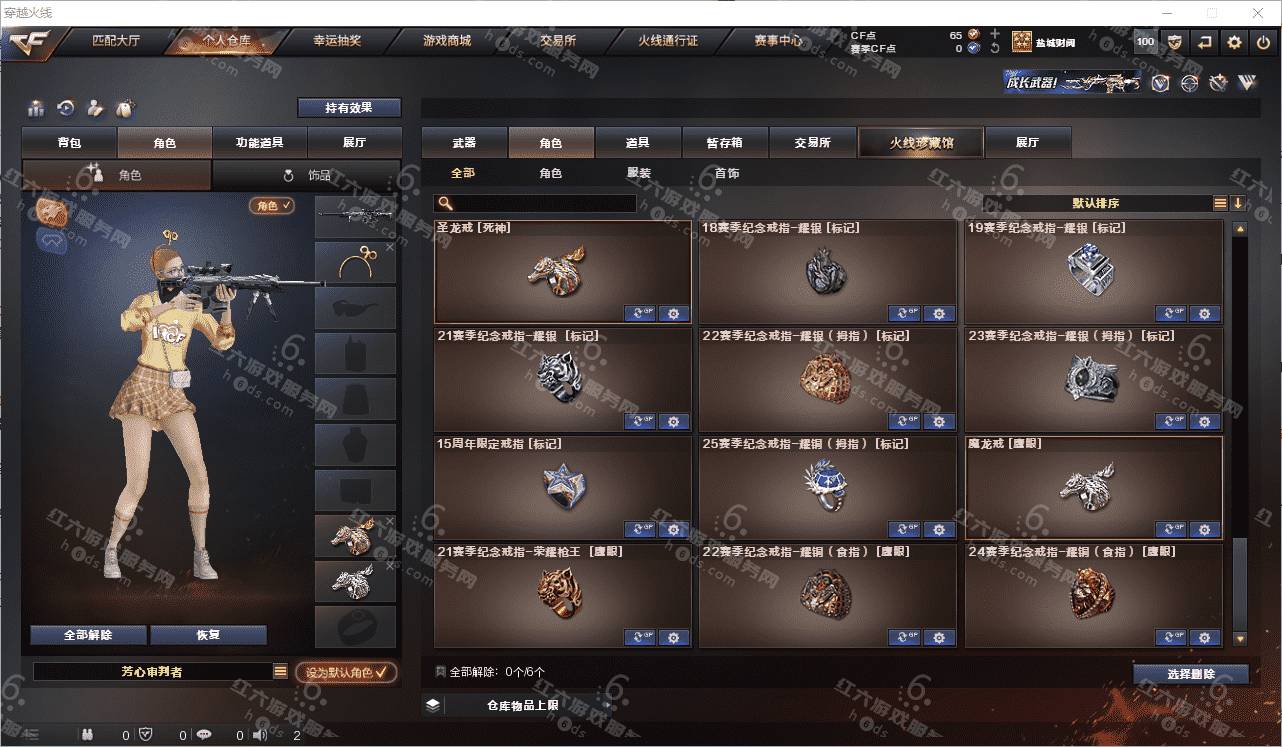The image size is (1282, 747).
Task: Click the CrossFire CF logo icon
Action: coord(31,42)
